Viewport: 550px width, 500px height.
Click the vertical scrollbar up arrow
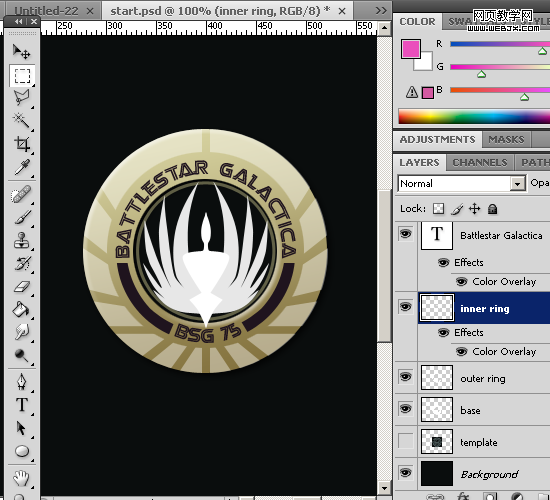click(384, 28)
